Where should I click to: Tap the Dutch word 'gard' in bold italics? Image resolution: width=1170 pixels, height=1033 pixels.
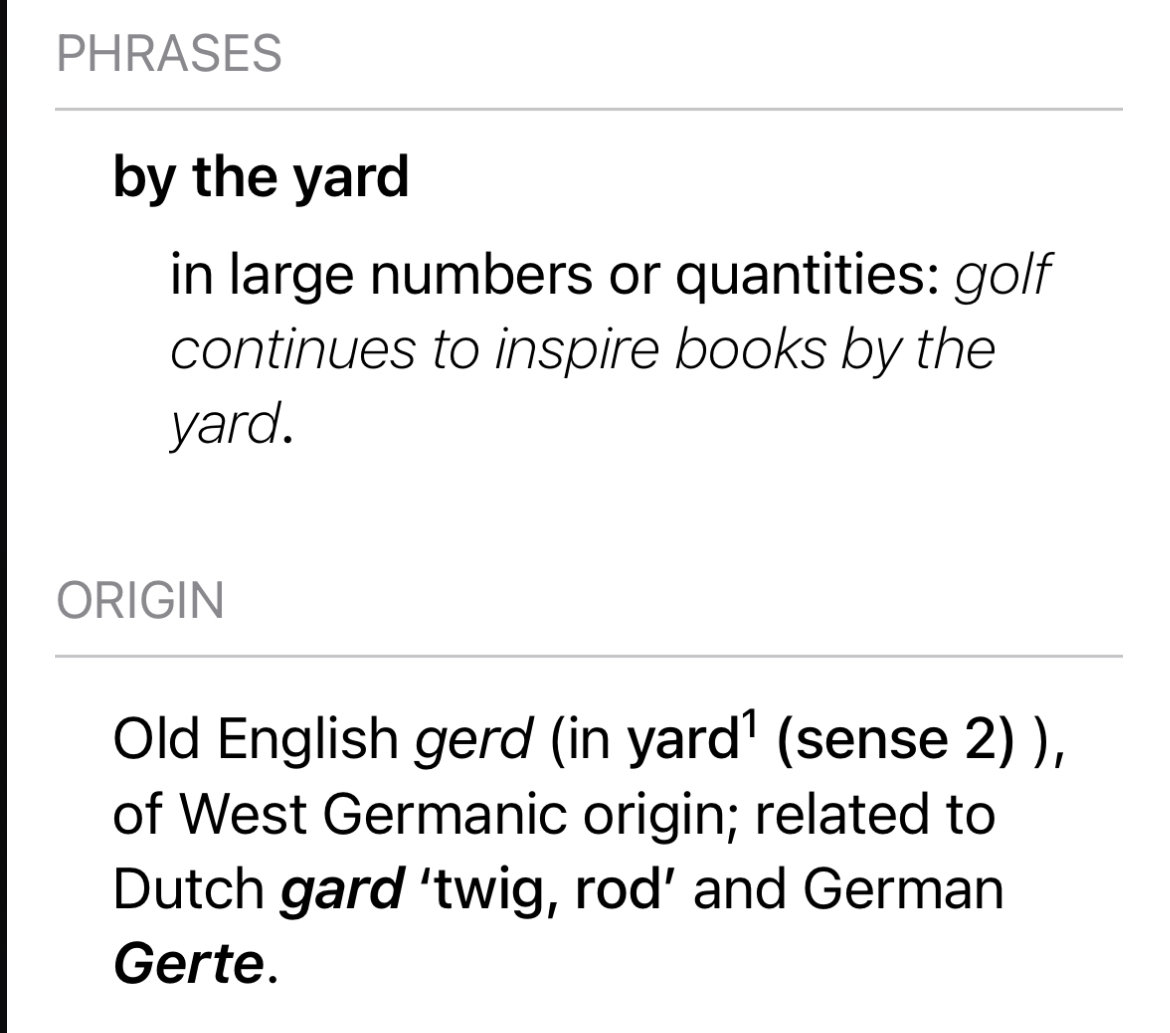[341, 890]
